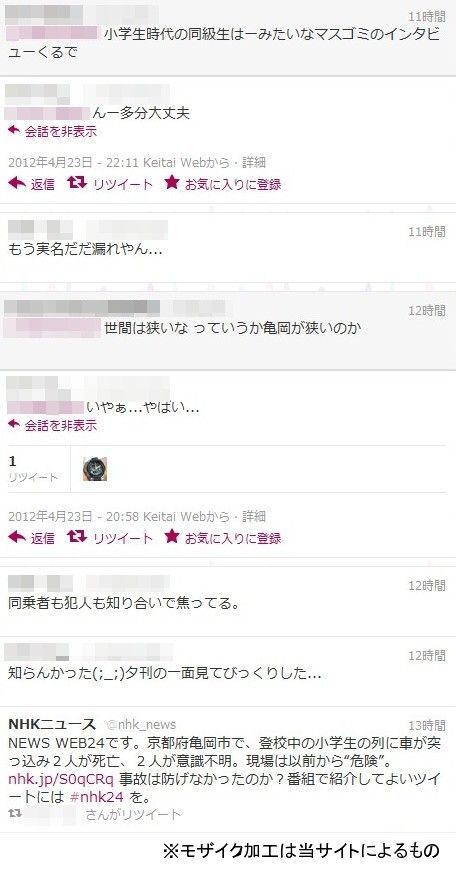Click favorite star icon under 22:11 tweet
The image size is (456, 872).
pos(171,182)
